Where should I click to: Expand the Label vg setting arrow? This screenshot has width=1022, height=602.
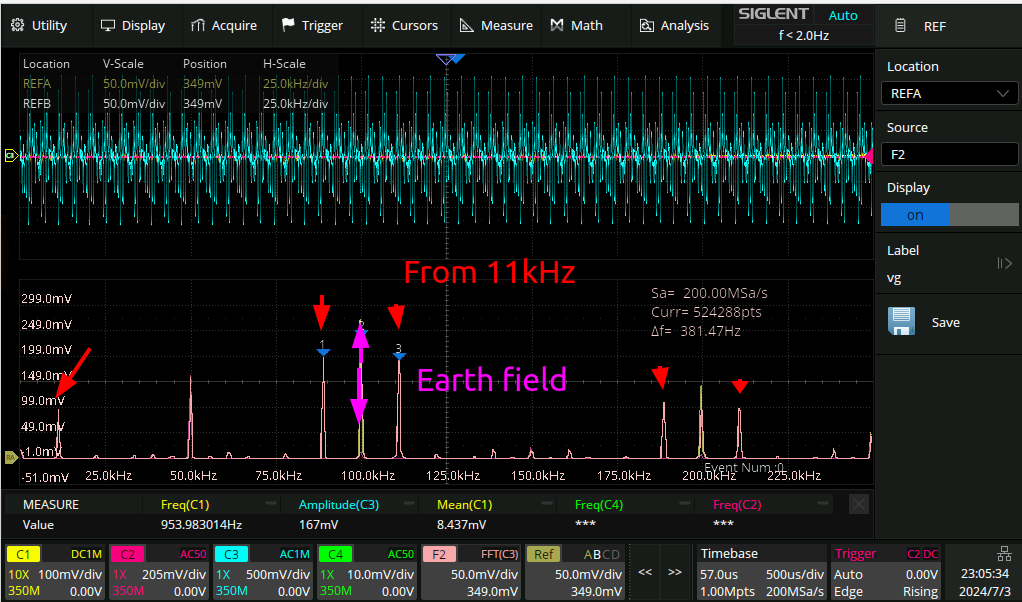(x=1004, y=264)
